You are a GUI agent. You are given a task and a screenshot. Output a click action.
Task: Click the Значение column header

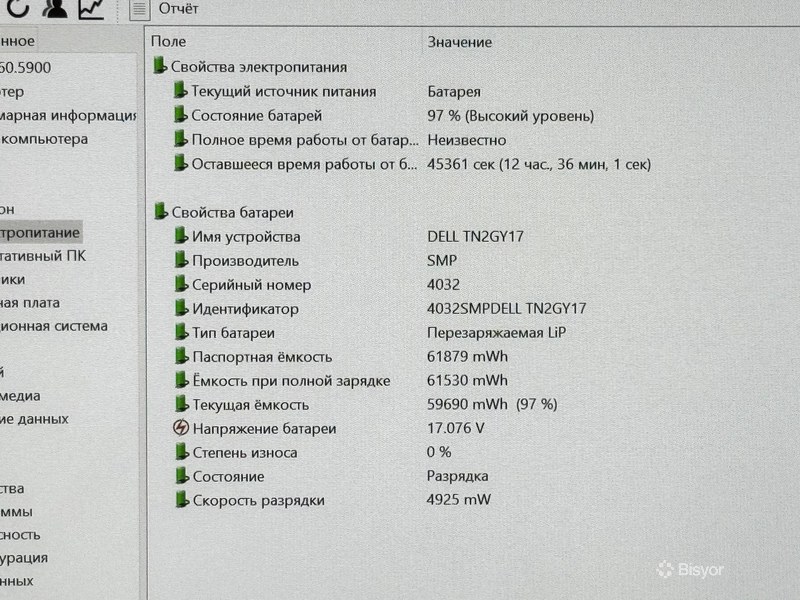[460, 42]
